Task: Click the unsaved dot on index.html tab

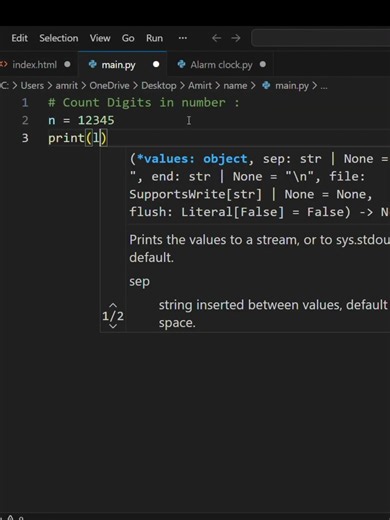Action: pyautogui.click(x=67, y=64)
